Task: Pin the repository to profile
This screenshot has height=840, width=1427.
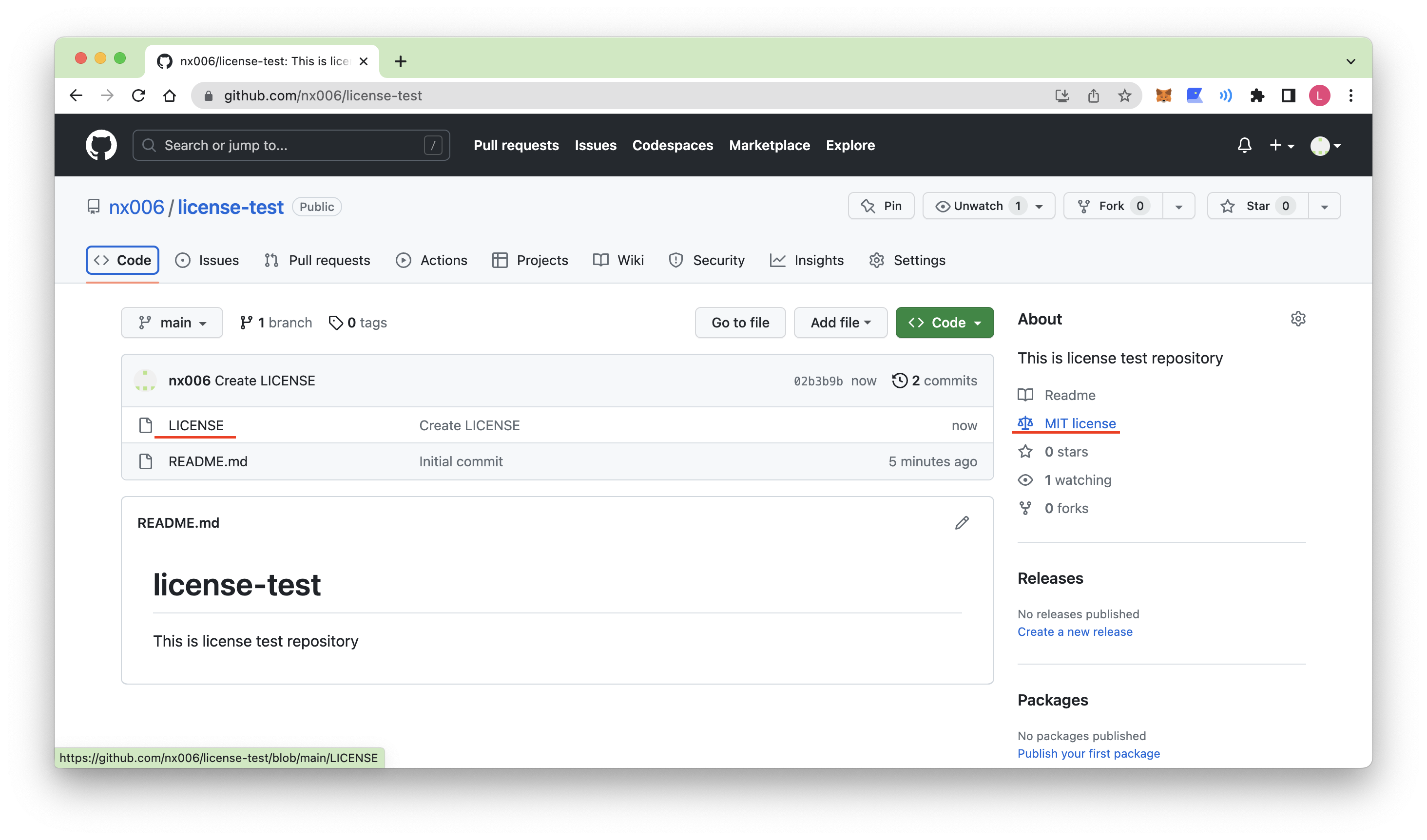Action: point(881,206)
